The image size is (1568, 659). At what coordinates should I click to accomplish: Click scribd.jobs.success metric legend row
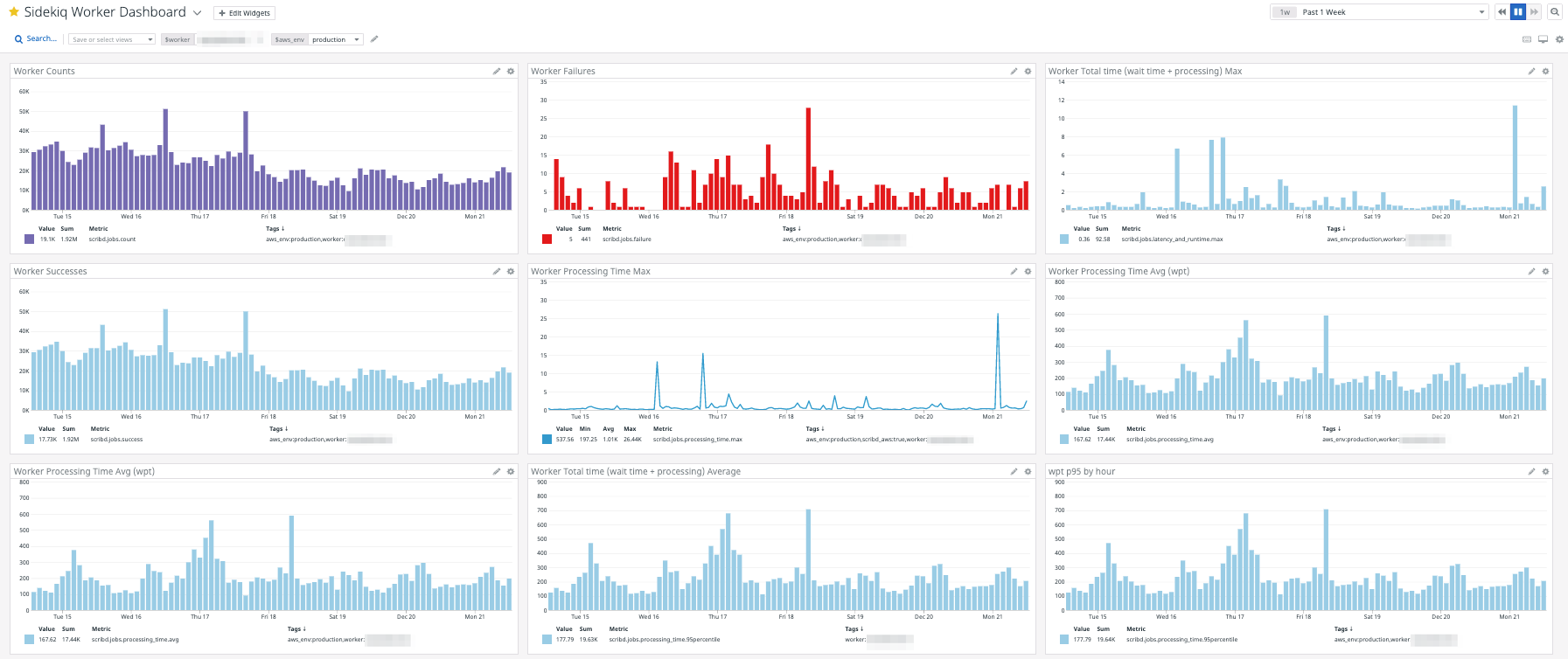click(208, 440)
